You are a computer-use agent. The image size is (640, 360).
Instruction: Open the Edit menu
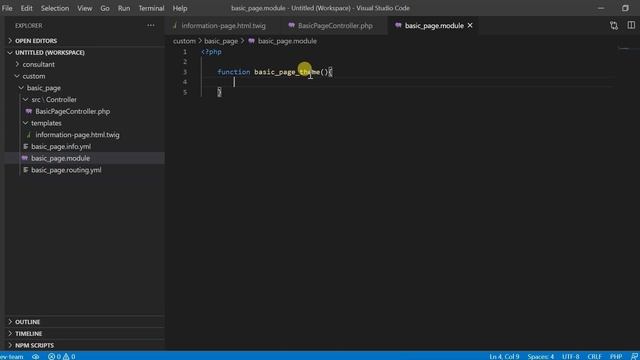pos(27,8)
